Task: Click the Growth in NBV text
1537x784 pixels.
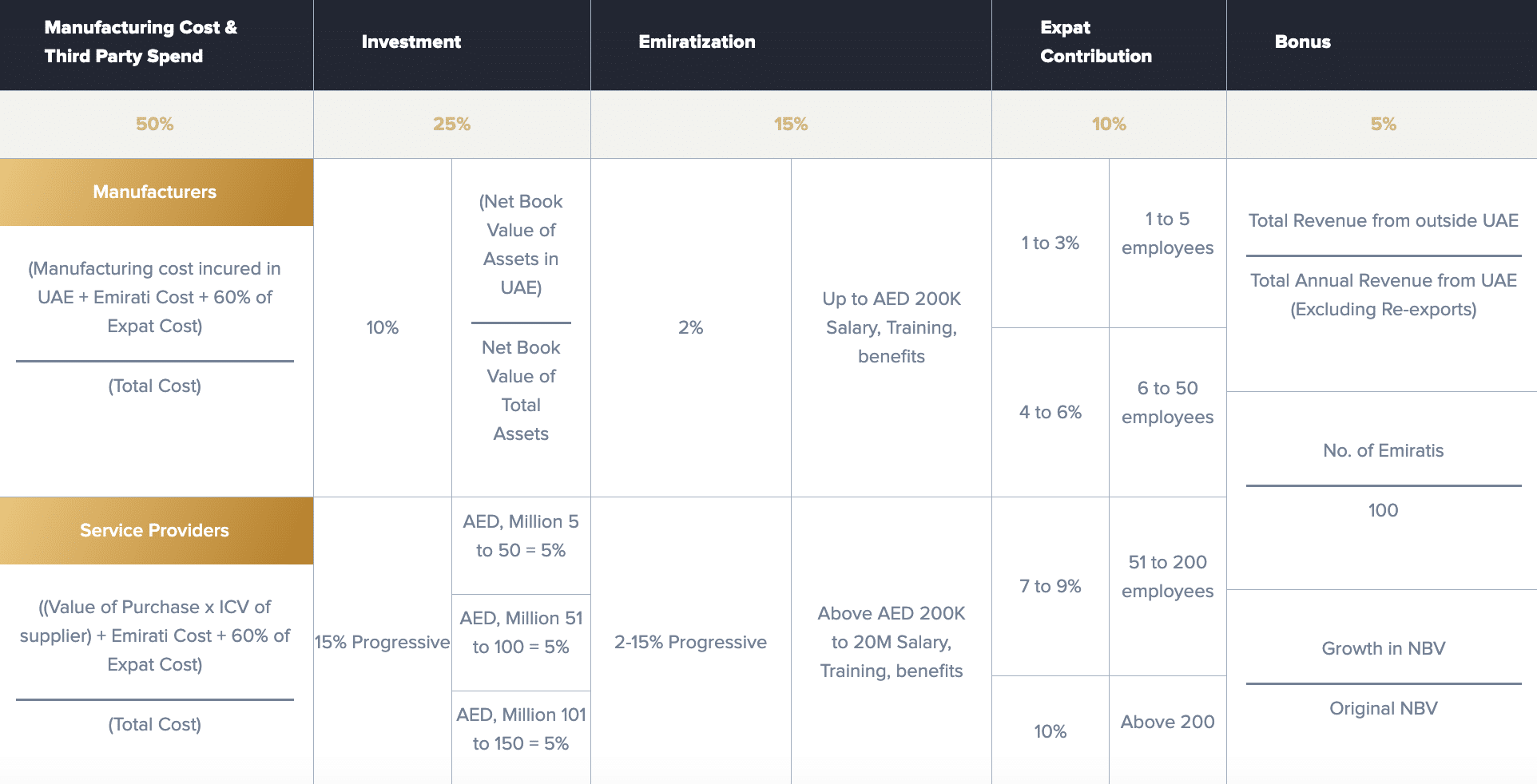Action: click(x=1383, y=648)
